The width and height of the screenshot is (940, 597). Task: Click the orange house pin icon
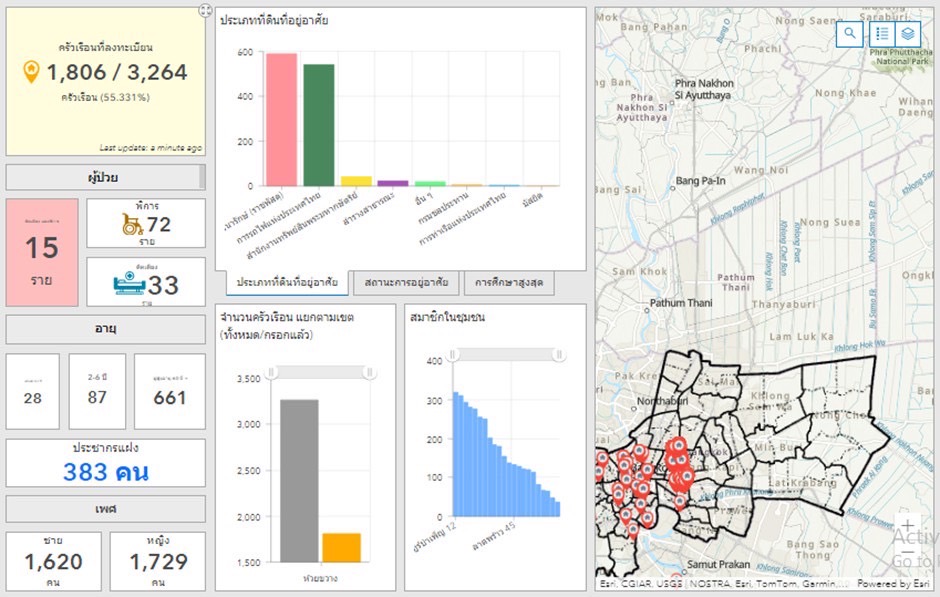[x=32, y=71]
